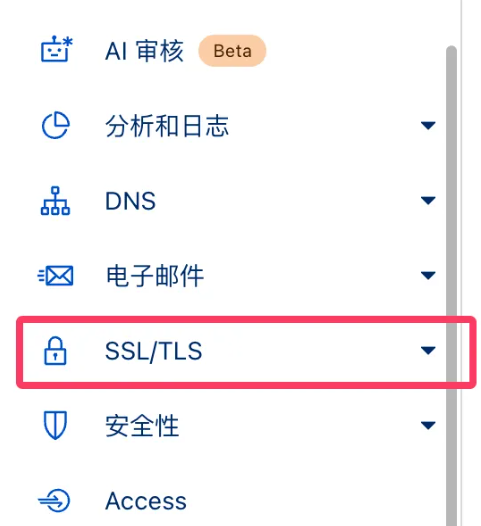
Task: Click the SSL/TLS padlock icon
Action: click(x=55, y=351)
